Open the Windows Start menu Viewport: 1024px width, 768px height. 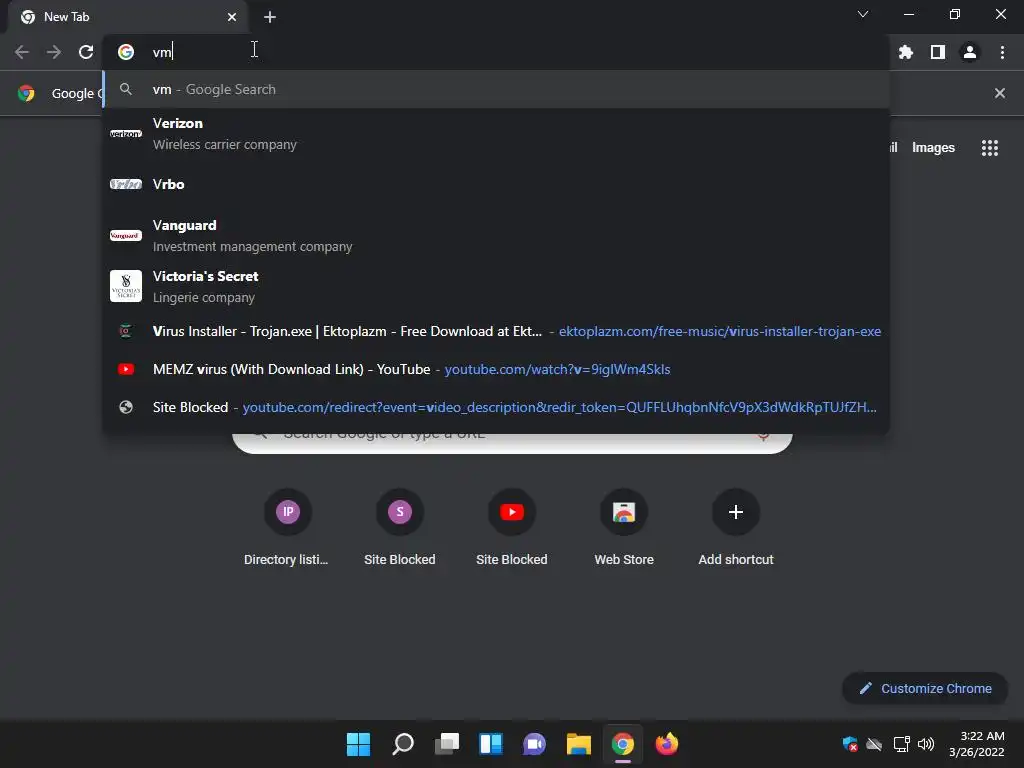pos(359,744)
